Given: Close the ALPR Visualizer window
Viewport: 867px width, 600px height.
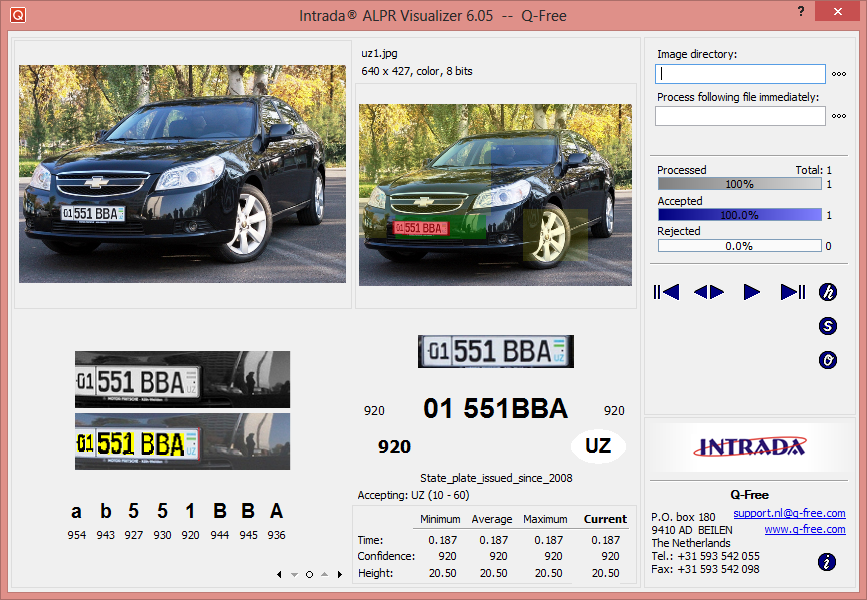Looking at the screenshot, I should [x=838, y=12].
